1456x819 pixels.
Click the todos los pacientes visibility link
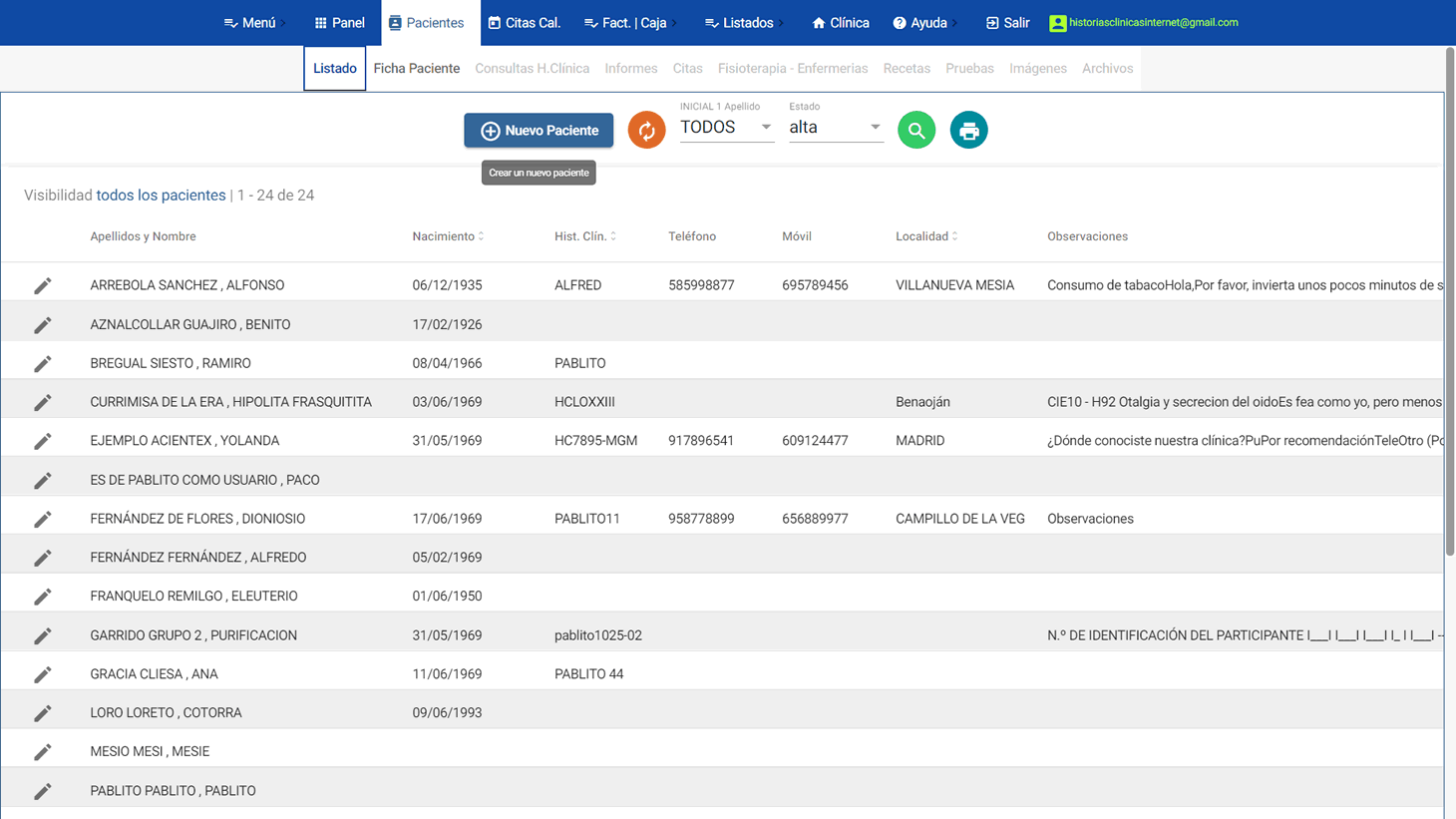pos(161,196)
